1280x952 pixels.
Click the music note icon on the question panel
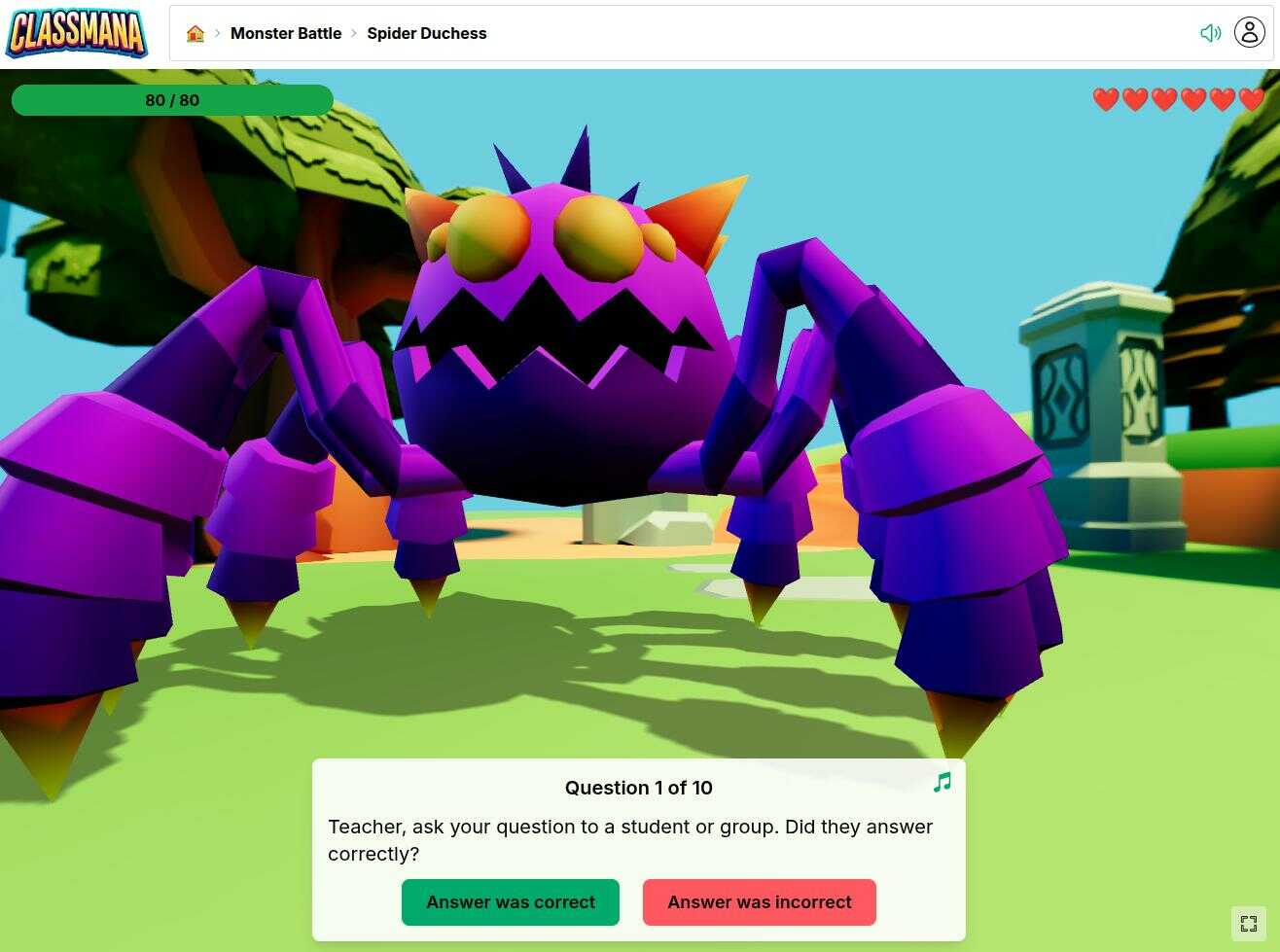pyautogui.click(x=942, y=781)
